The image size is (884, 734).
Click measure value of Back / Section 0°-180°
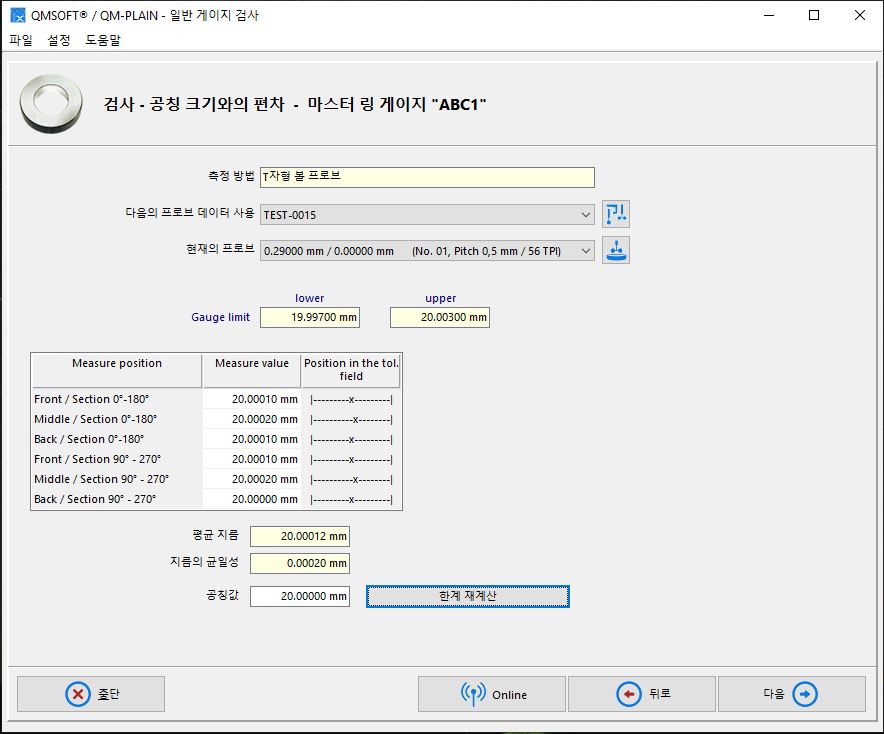tap(252, 439)
